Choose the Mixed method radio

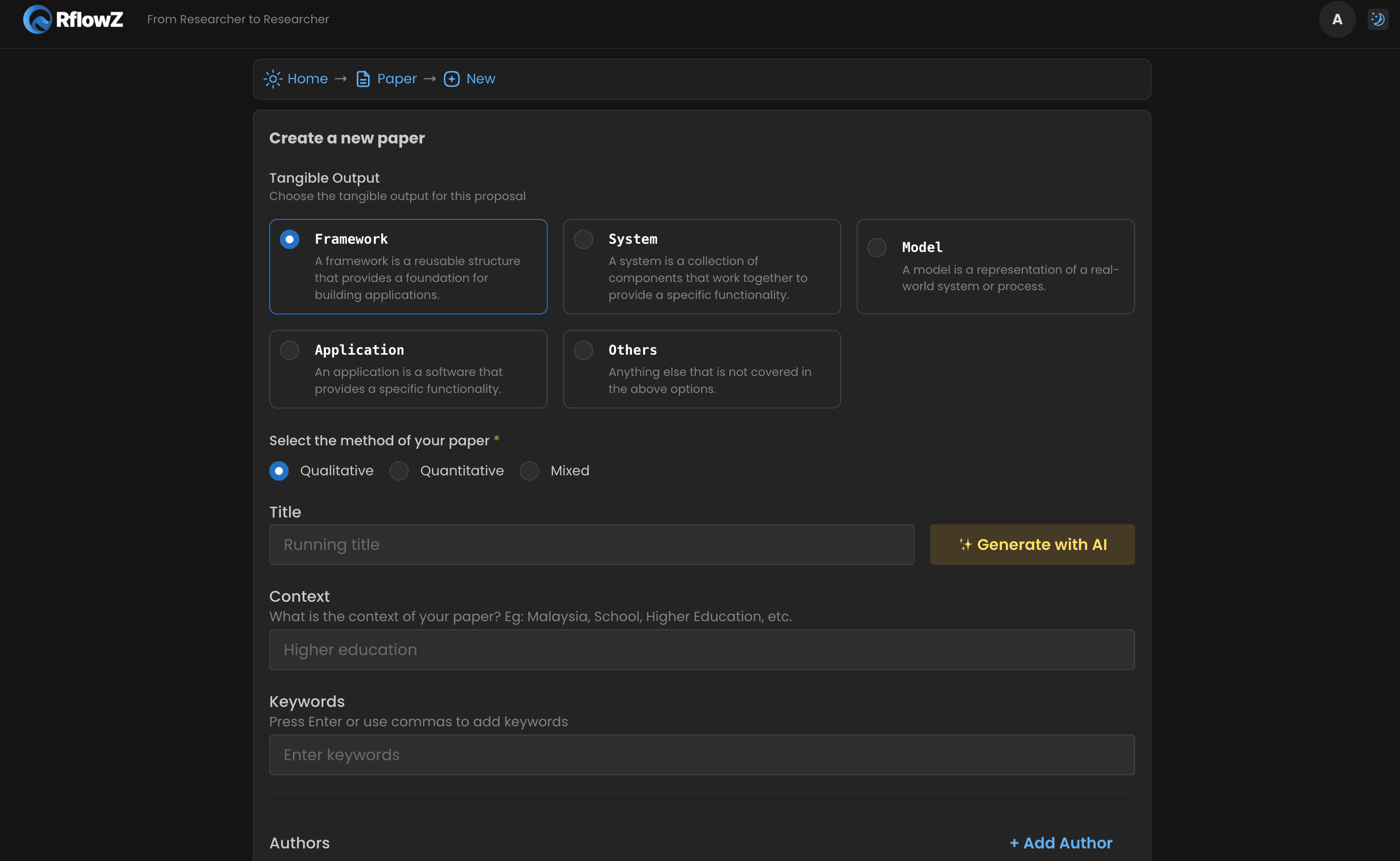(x=529, y=471)
